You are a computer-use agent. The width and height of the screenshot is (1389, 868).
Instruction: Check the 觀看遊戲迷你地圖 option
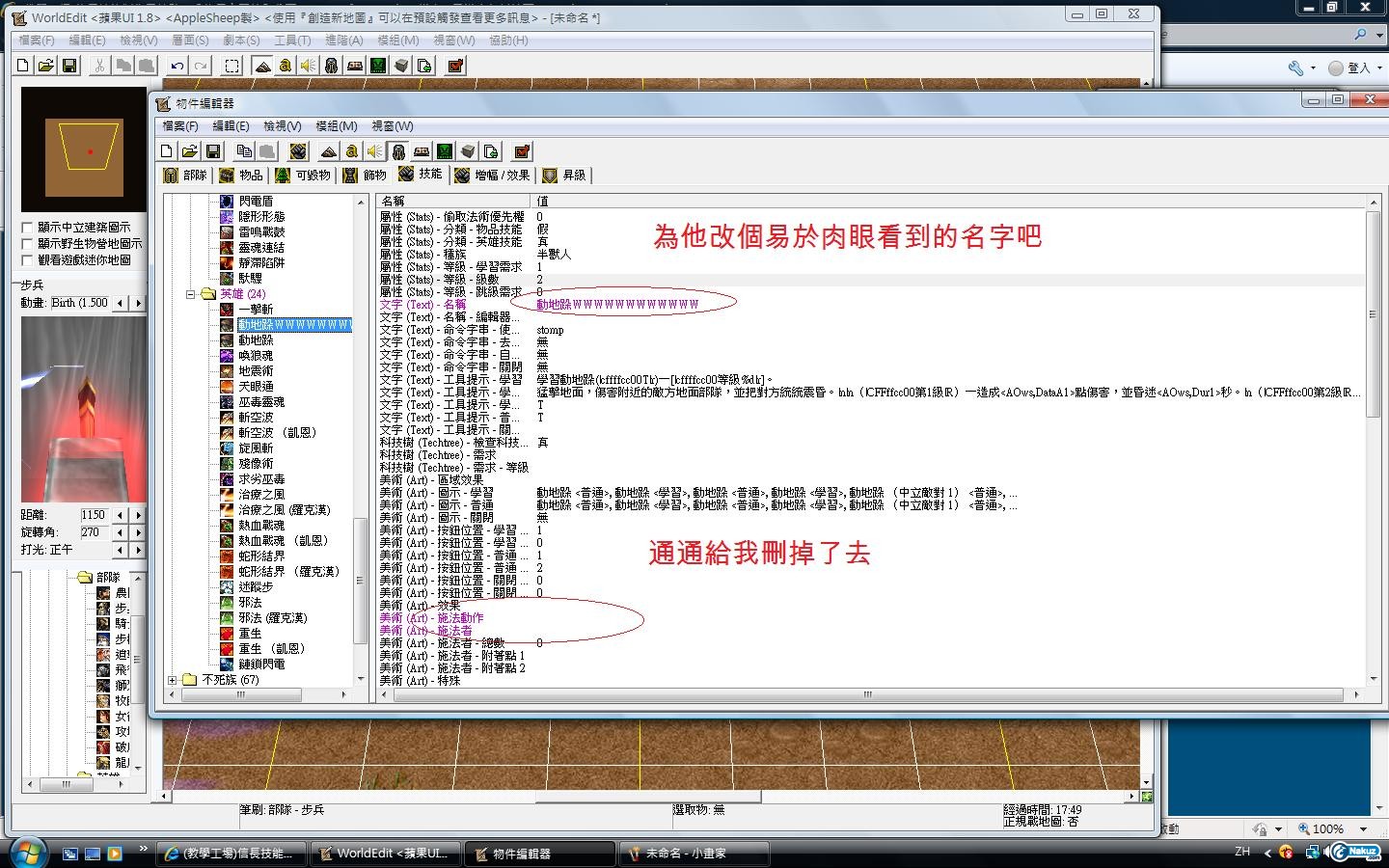coord(27,260)
